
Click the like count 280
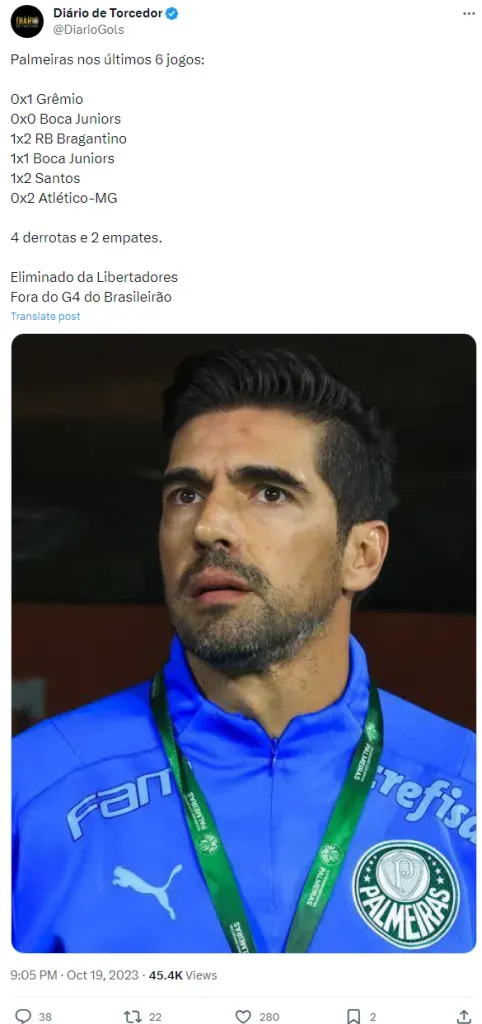(x=268, y=1017)
